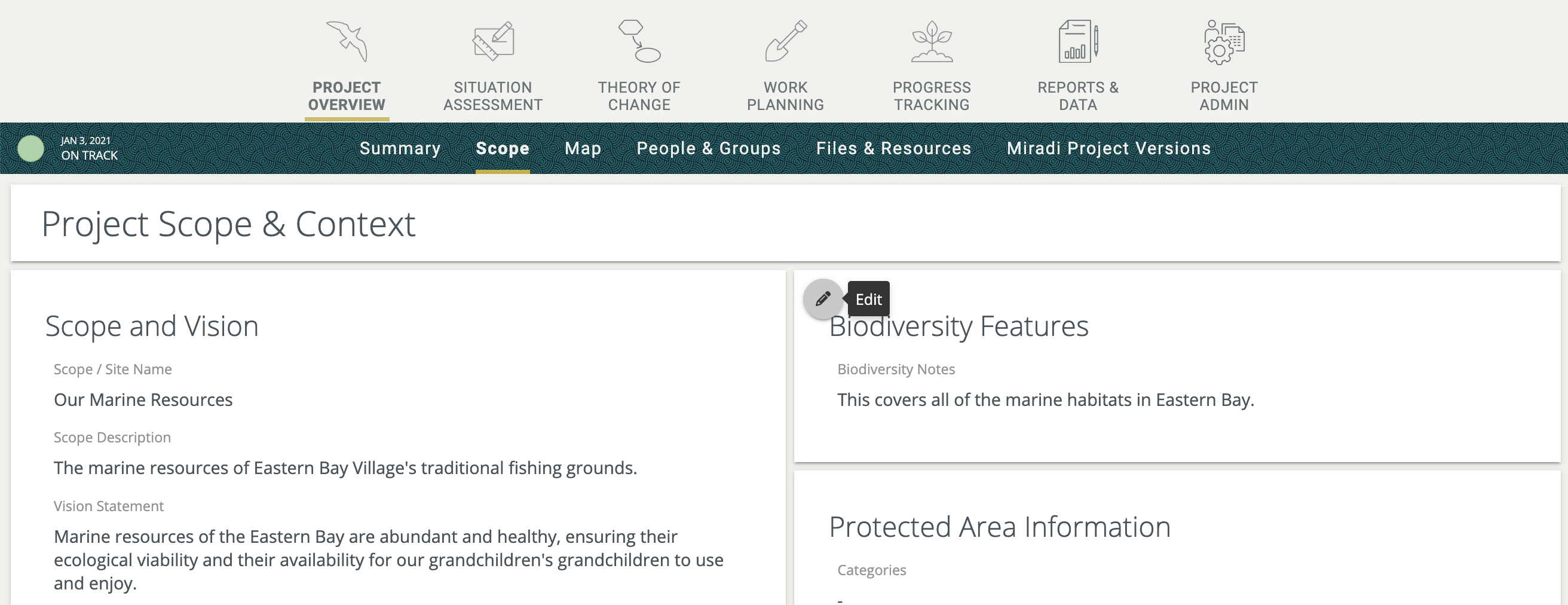1568x605 pixels.
Task: Open Situation Assessment ruler icon
Action: (492, 41)
